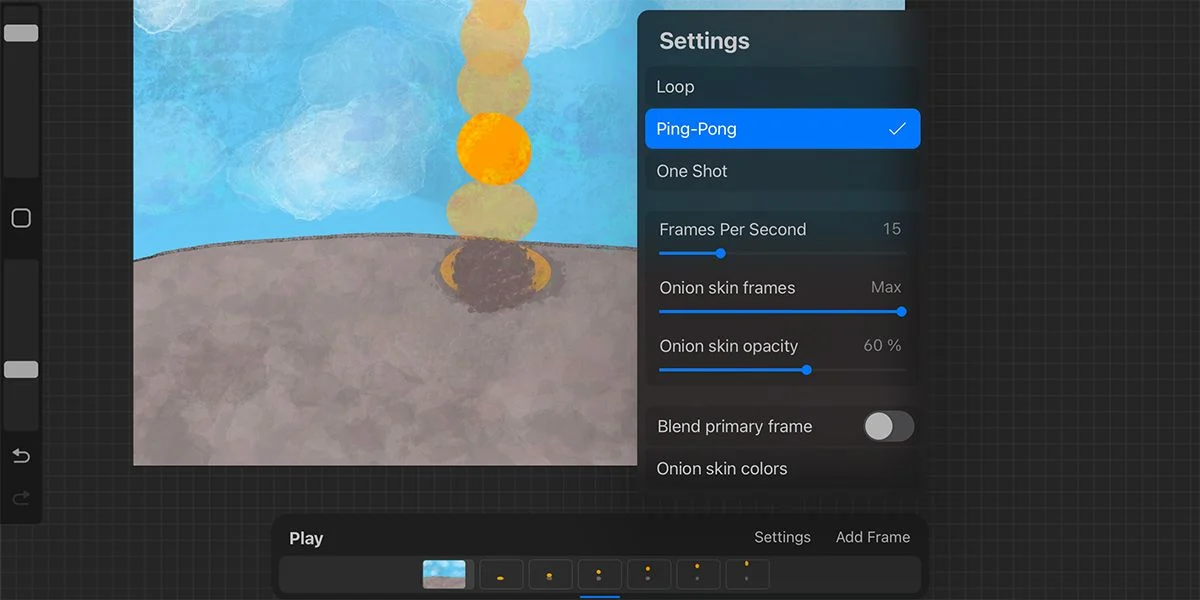Screen dimensions: 1200x600
Task: Click the 60 % onion opacity value
Action: [x=882, y=345]
